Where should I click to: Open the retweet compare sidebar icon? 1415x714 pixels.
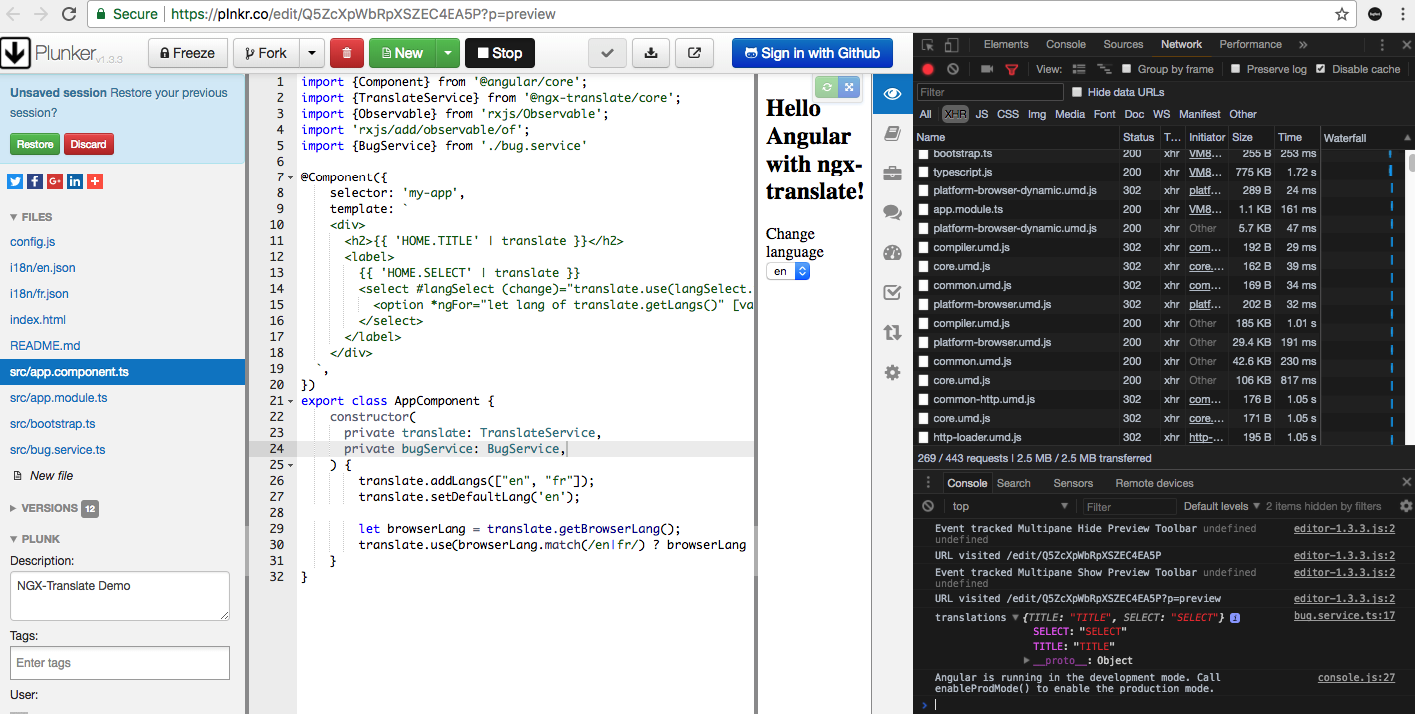point(892,333)
